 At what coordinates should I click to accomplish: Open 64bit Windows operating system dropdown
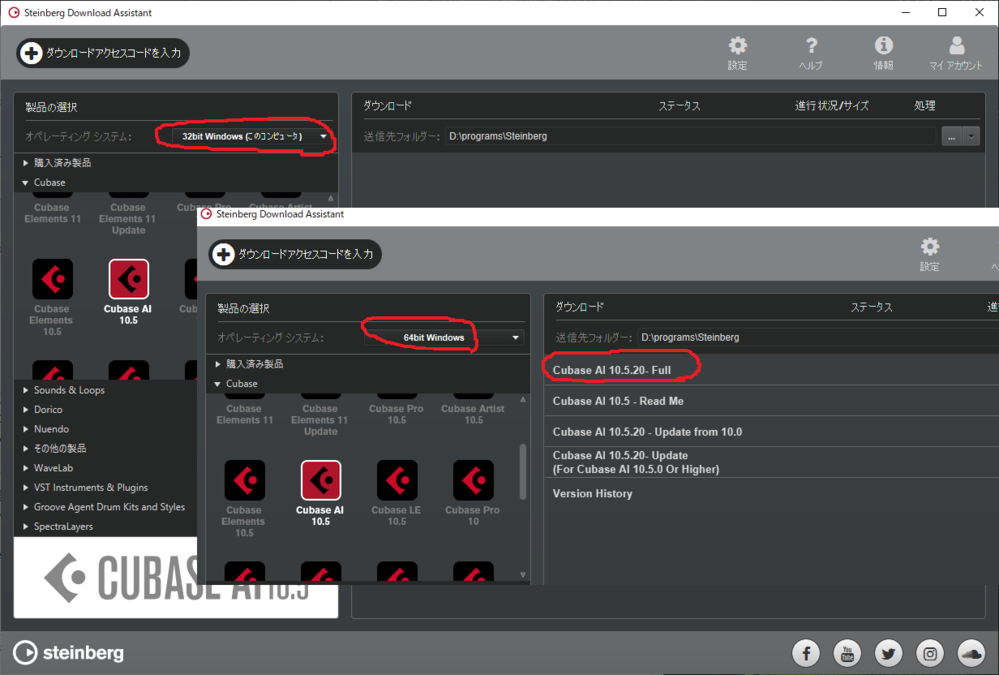click(442, 338)
